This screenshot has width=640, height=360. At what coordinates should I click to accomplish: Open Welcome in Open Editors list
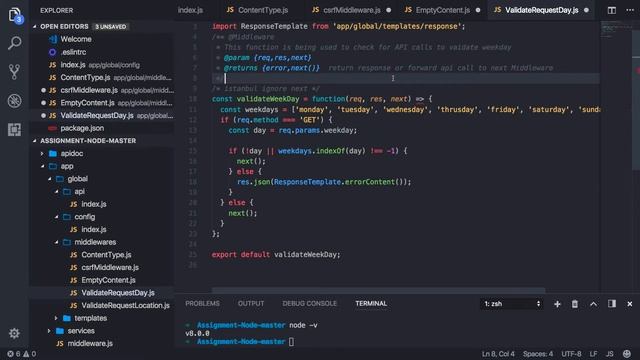coord(76,39)
